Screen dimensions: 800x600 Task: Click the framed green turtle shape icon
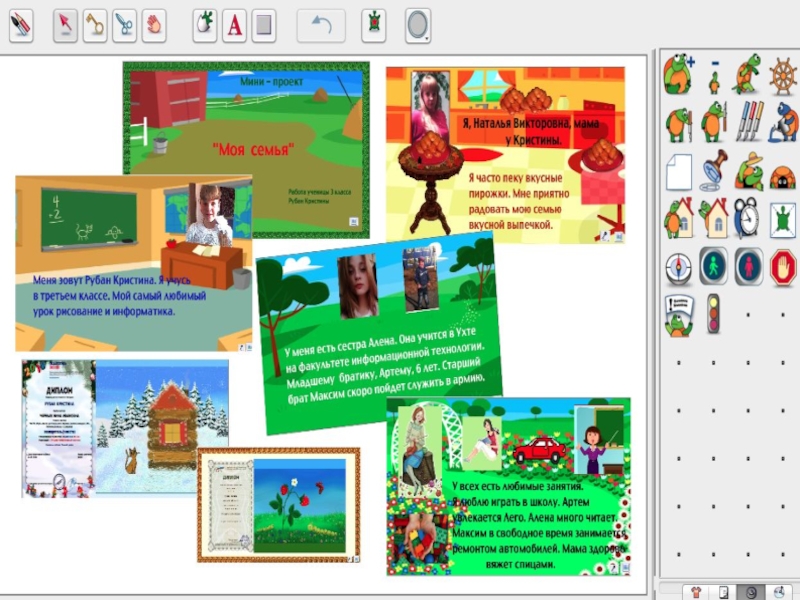pyautogui.click(x=783, y=220)
